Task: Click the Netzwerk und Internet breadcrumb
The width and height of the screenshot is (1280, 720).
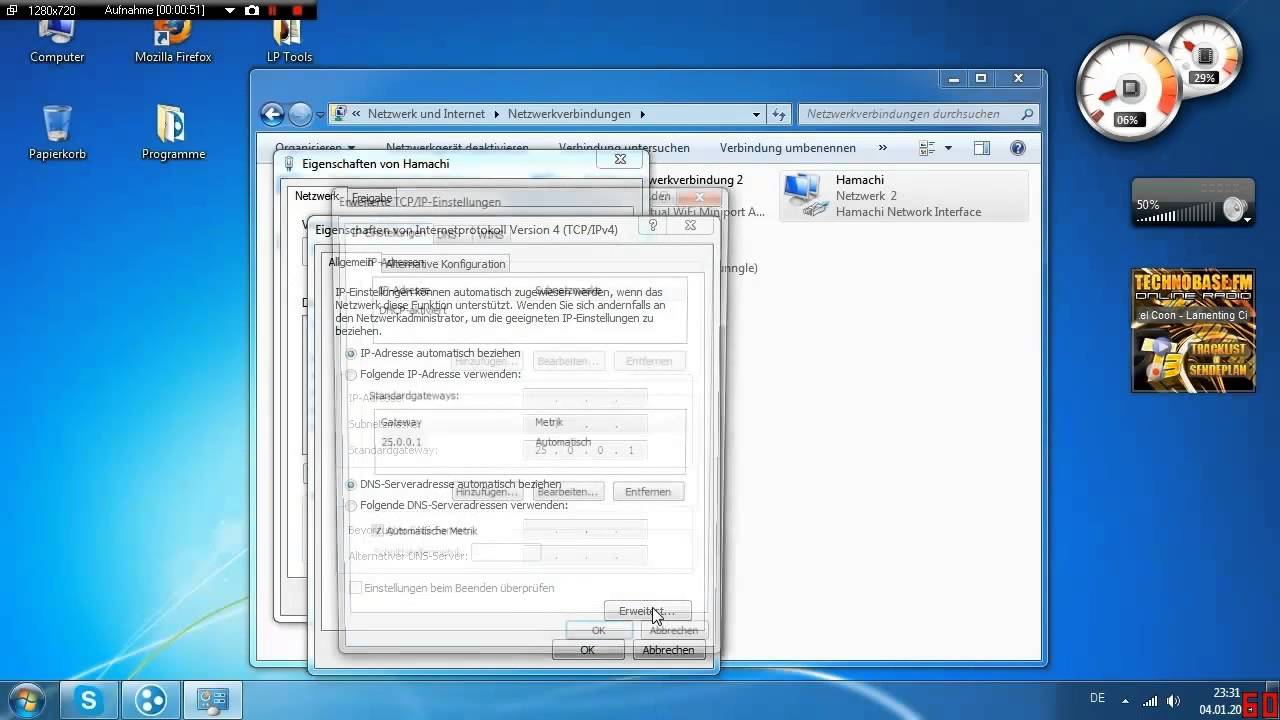Action: tap(426, 114)
